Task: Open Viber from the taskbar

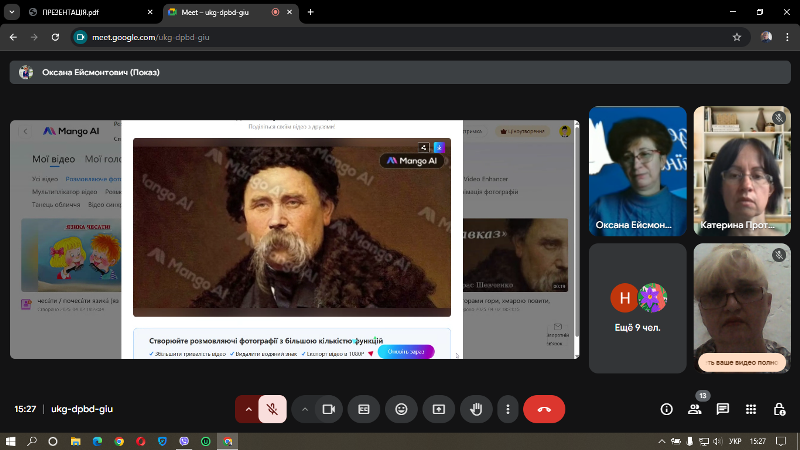Action: coord(184,441)
